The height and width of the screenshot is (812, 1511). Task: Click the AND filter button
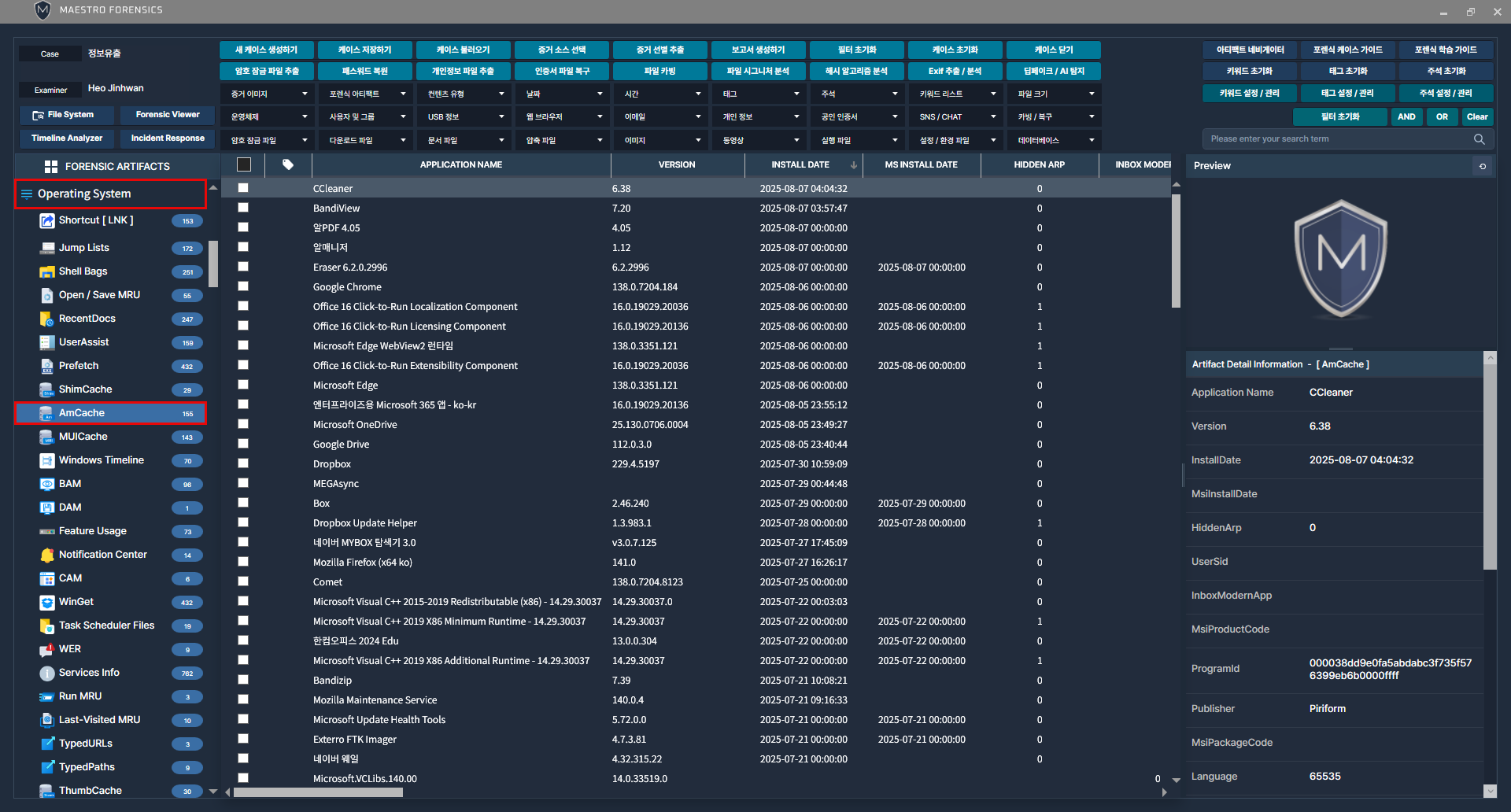[x=1406, y=116]
